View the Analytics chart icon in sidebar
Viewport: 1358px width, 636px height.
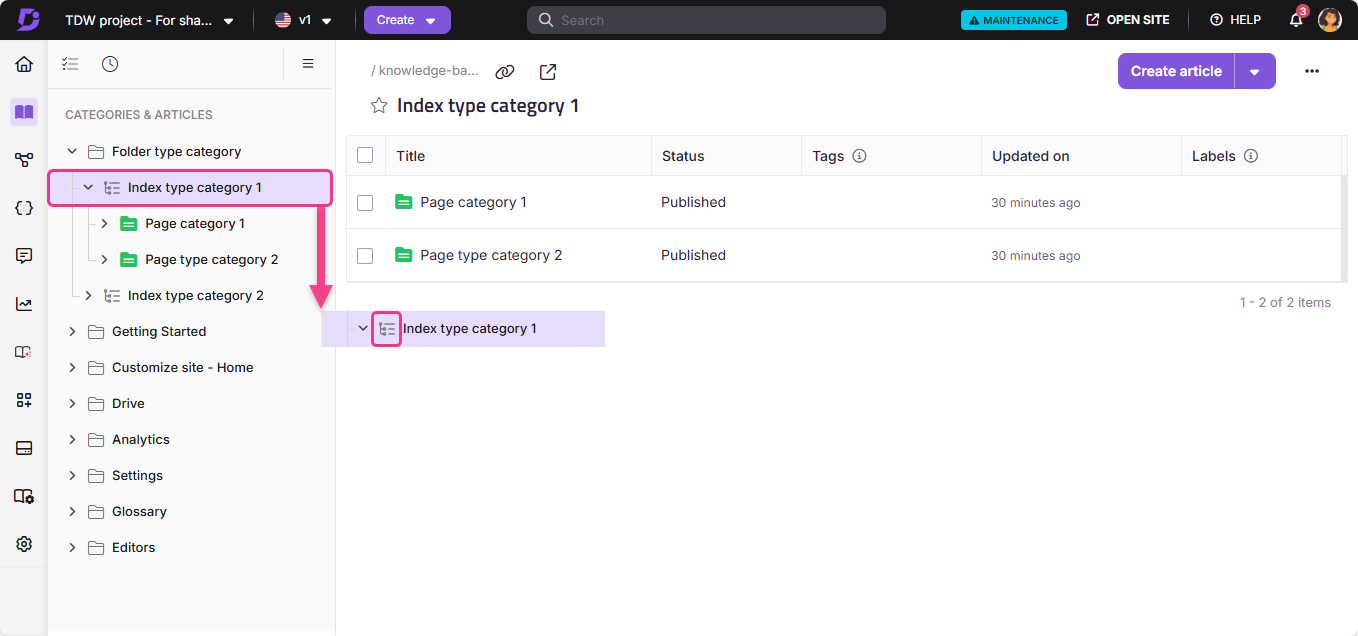(23, 303)
